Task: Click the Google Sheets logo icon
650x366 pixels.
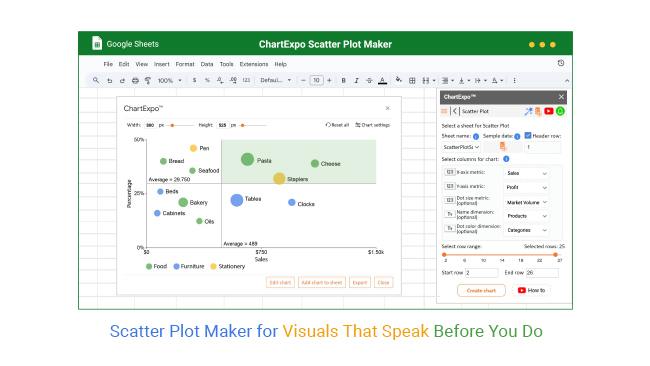Action: [x=97, y=43]
